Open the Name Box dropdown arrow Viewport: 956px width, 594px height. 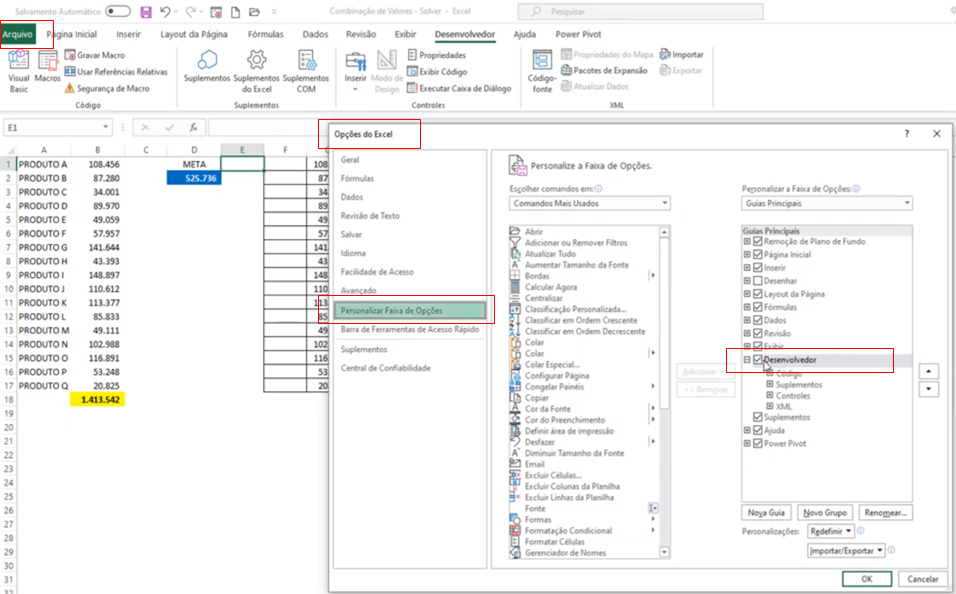pos(105,127)
